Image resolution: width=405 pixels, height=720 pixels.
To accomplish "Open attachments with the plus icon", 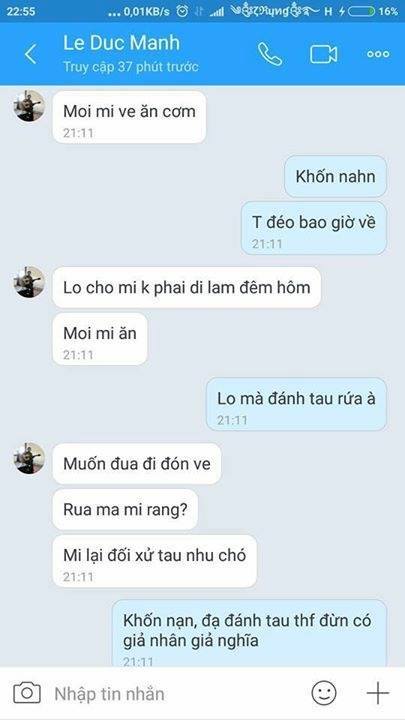I will 378,693.
